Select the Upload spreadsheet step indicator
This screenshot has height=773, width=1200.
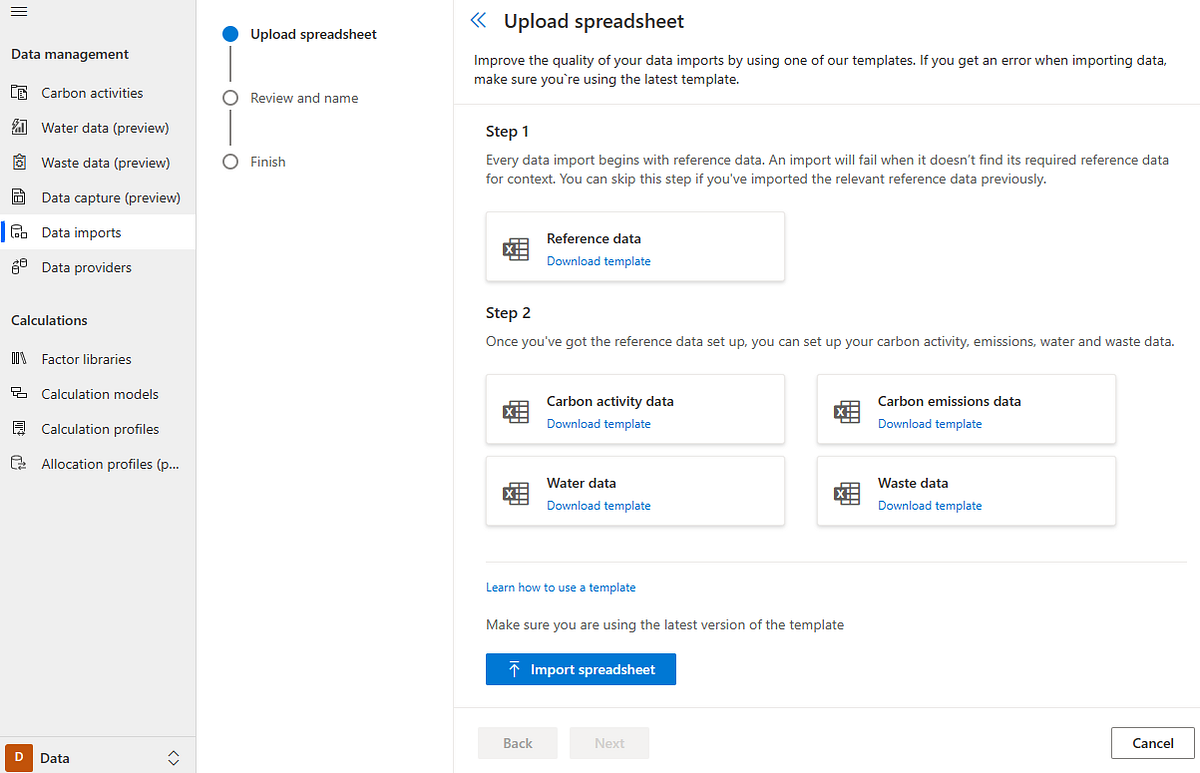(x=230, y=33)
